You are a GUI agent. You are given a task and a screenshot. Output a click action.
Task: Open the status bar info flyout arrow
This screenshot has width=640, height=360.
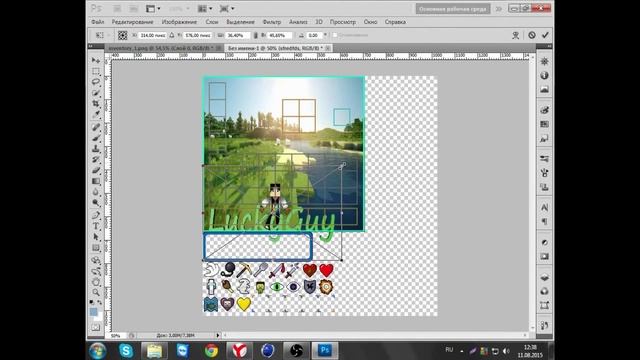pos(218,336)
